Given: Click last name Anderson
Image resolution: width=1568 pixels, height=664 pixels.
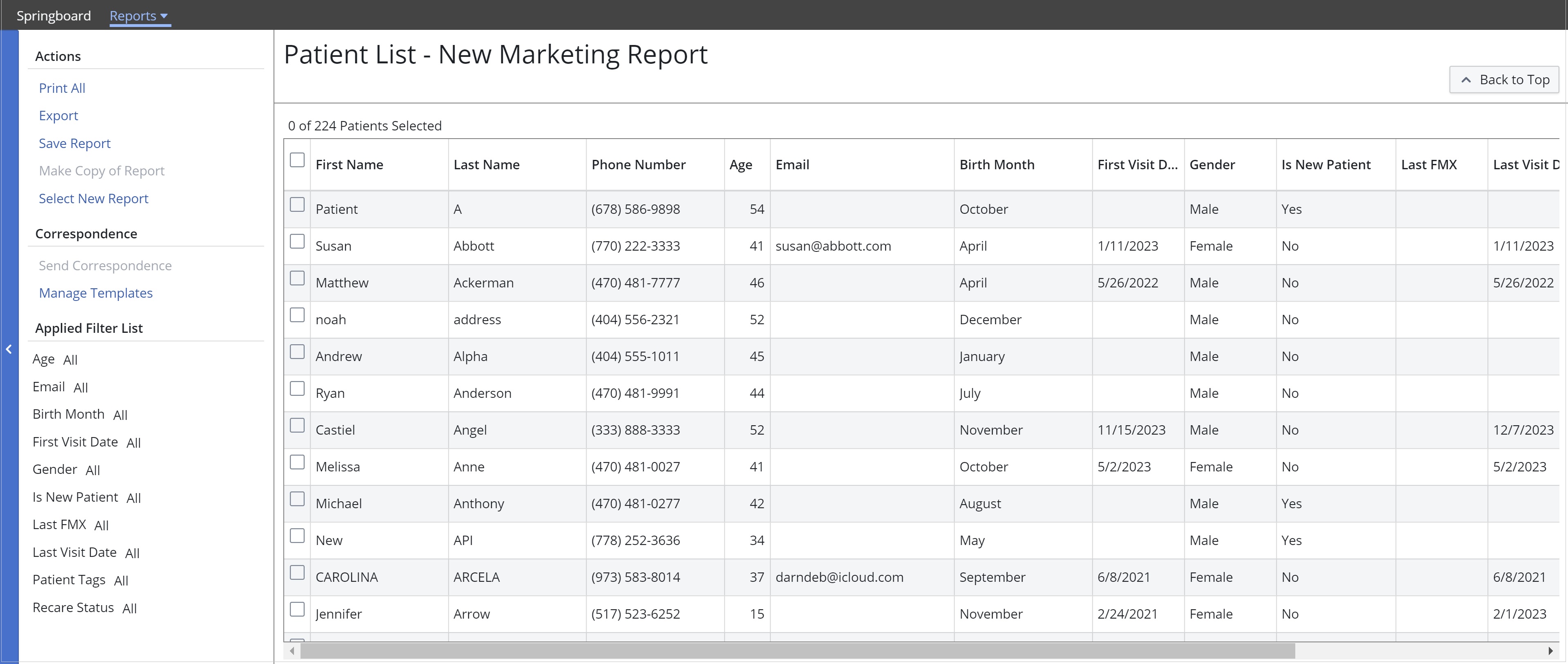Looking at the screenshot, I should (482, 393).
